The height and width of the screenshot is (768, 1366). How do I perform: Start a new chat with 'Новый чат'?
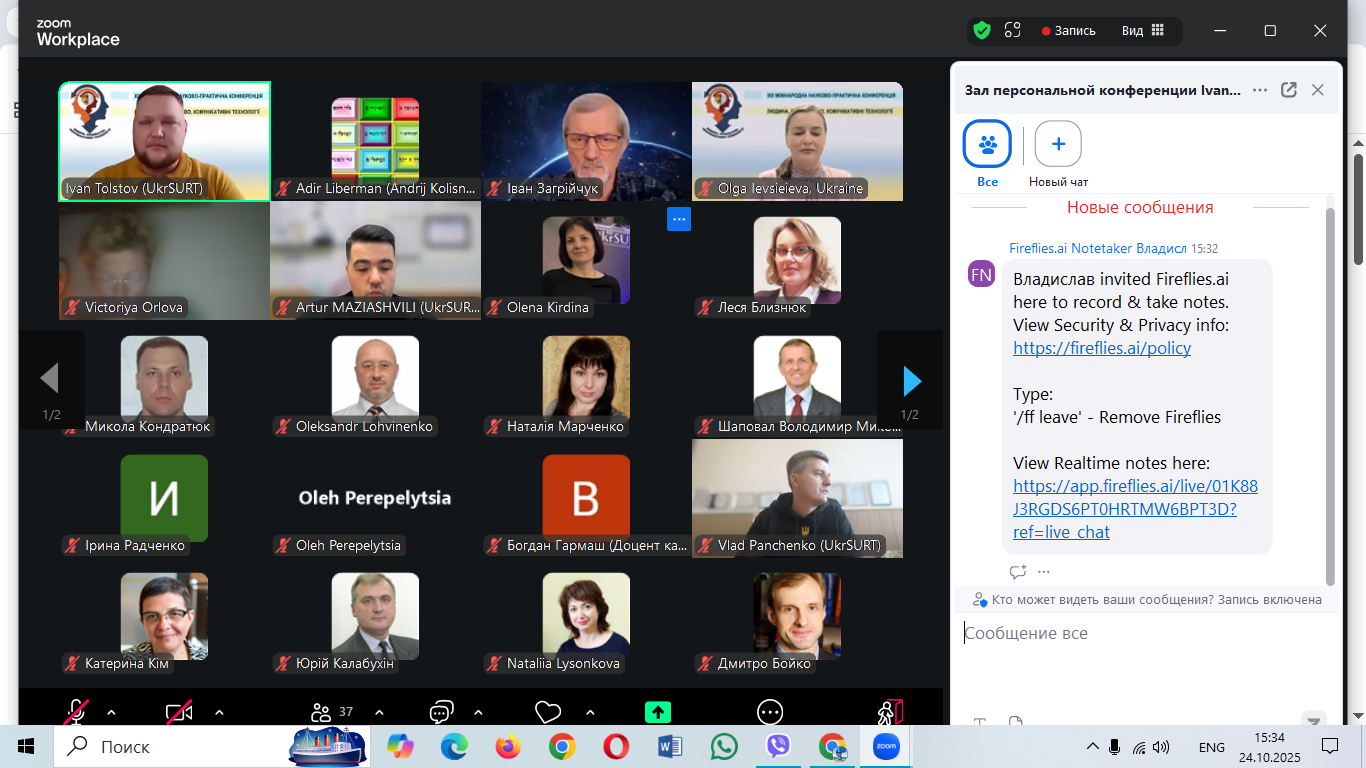coord(1058,145)
